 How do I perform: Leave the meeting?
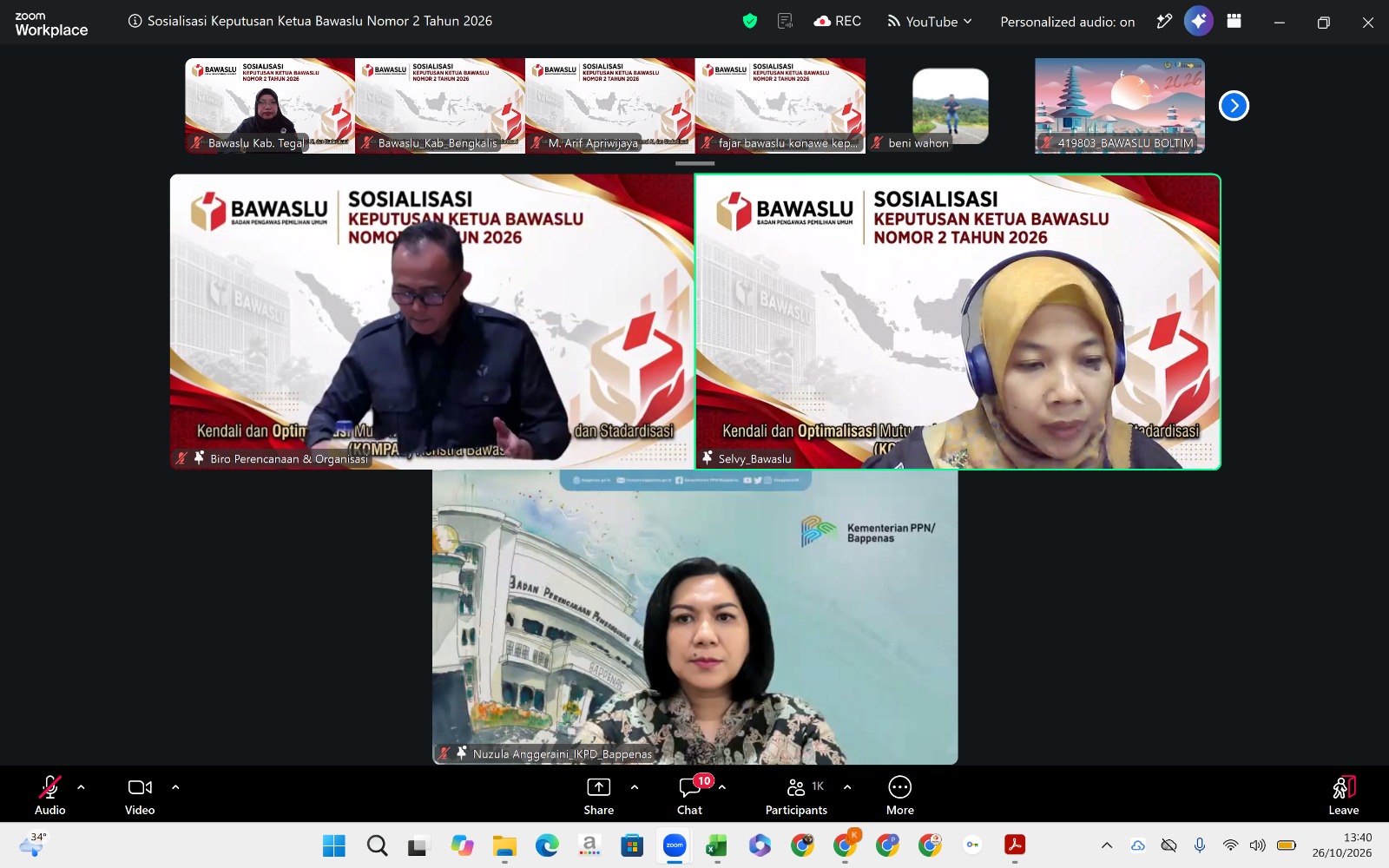click(1344, 795)
